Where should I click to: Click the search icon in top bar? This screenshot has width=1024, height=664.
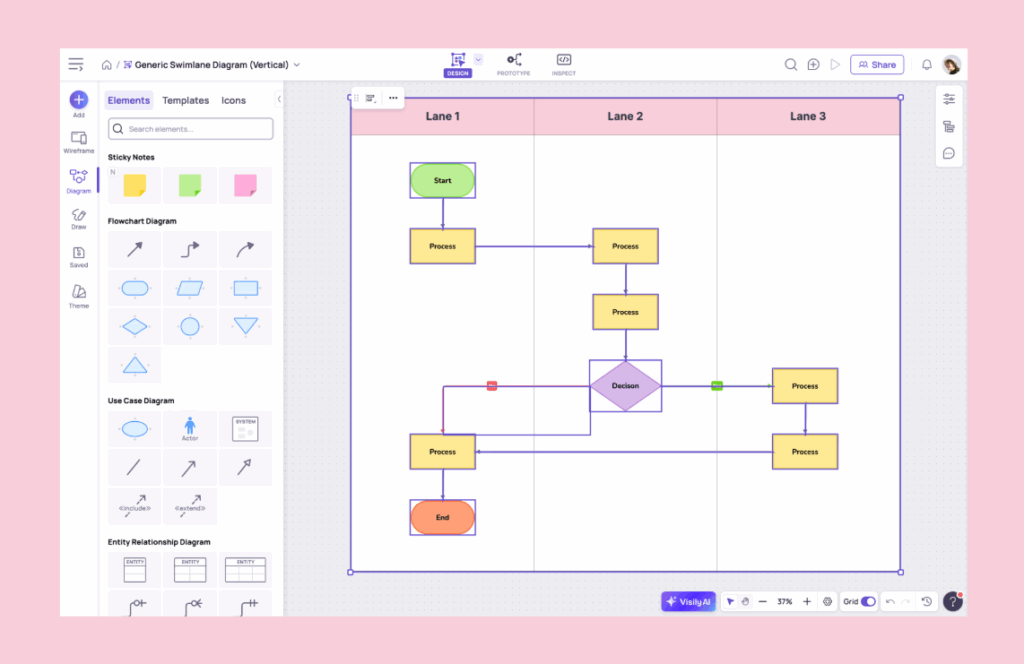tap(790, 65)
